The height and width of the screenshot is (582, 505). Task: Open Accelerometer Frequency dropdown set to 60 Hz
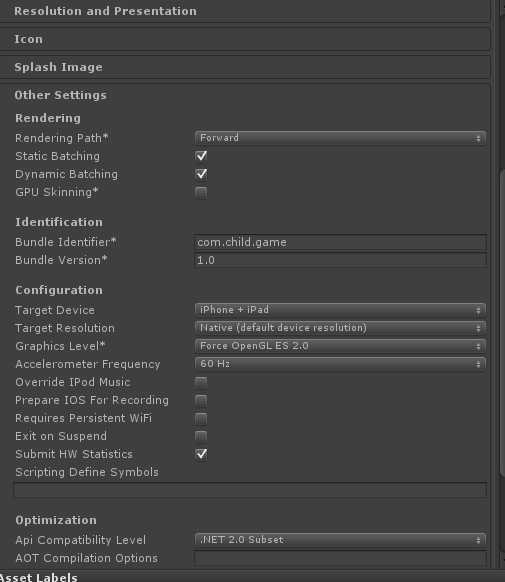[x=340, y=364]
